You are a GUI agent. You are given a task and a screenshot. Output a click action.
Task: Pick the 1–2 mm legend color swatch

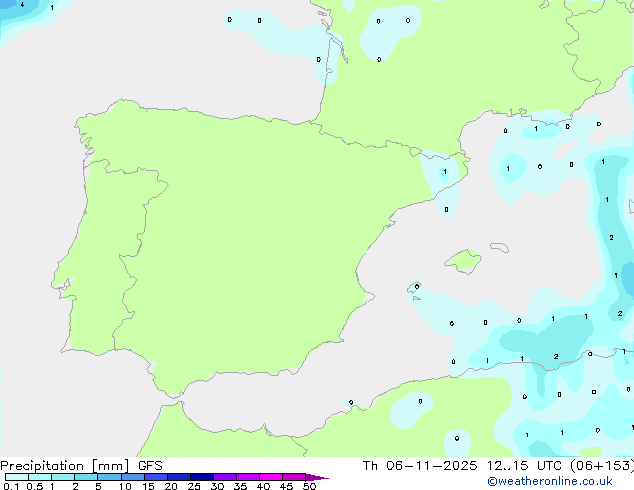(63, 477)
